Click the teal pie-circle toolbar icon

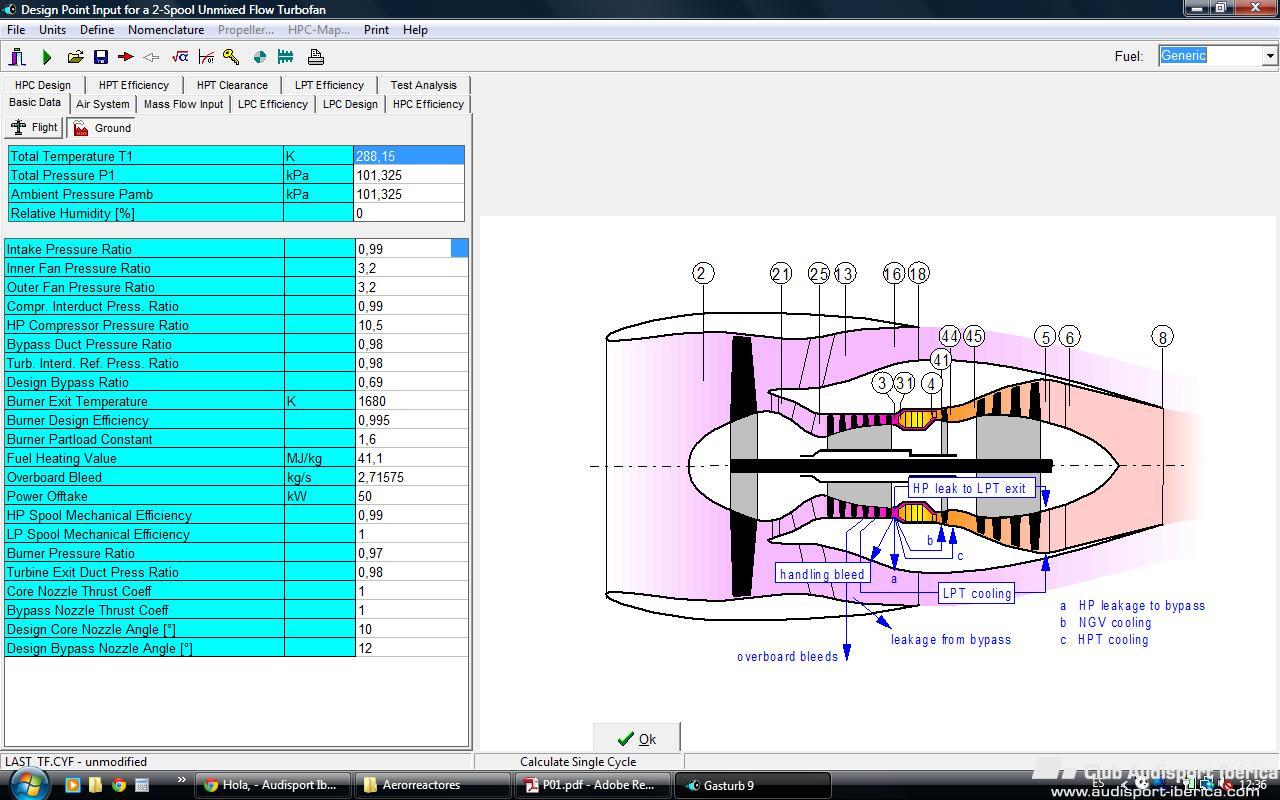[x=260, y=57]
